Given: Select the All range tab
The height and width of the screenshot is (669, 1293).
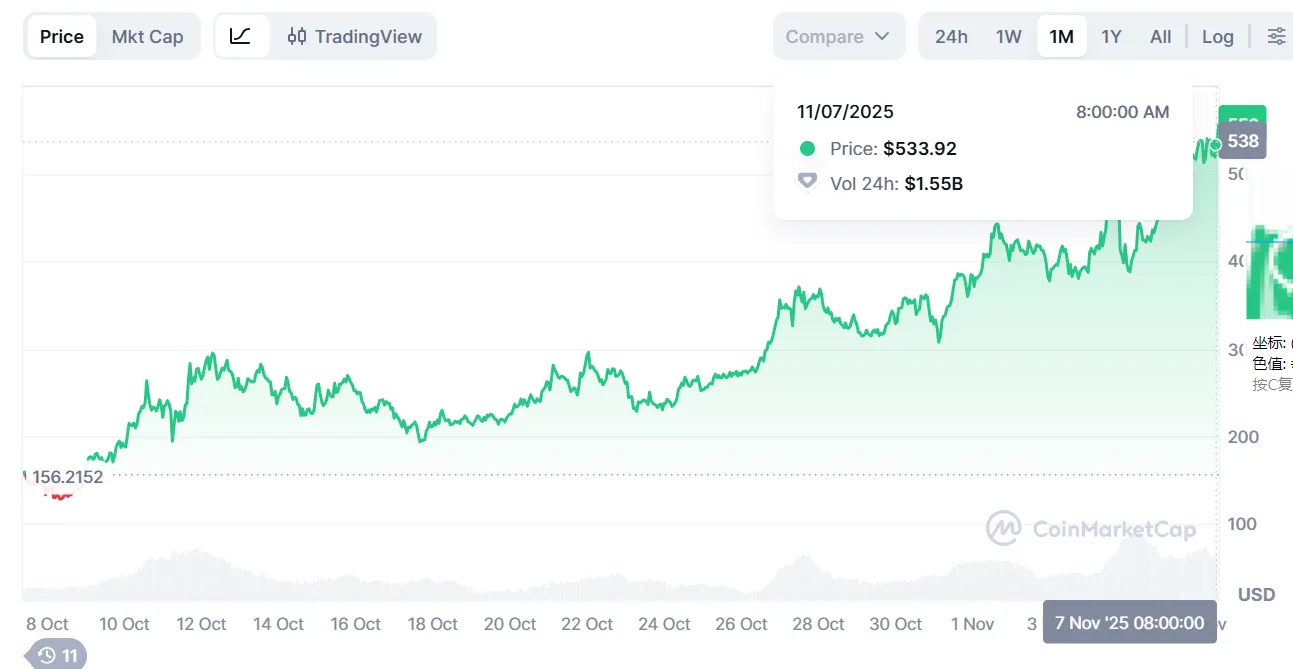Looking at the screenshot, I should pyautogui.click(x=1160, y=36).
